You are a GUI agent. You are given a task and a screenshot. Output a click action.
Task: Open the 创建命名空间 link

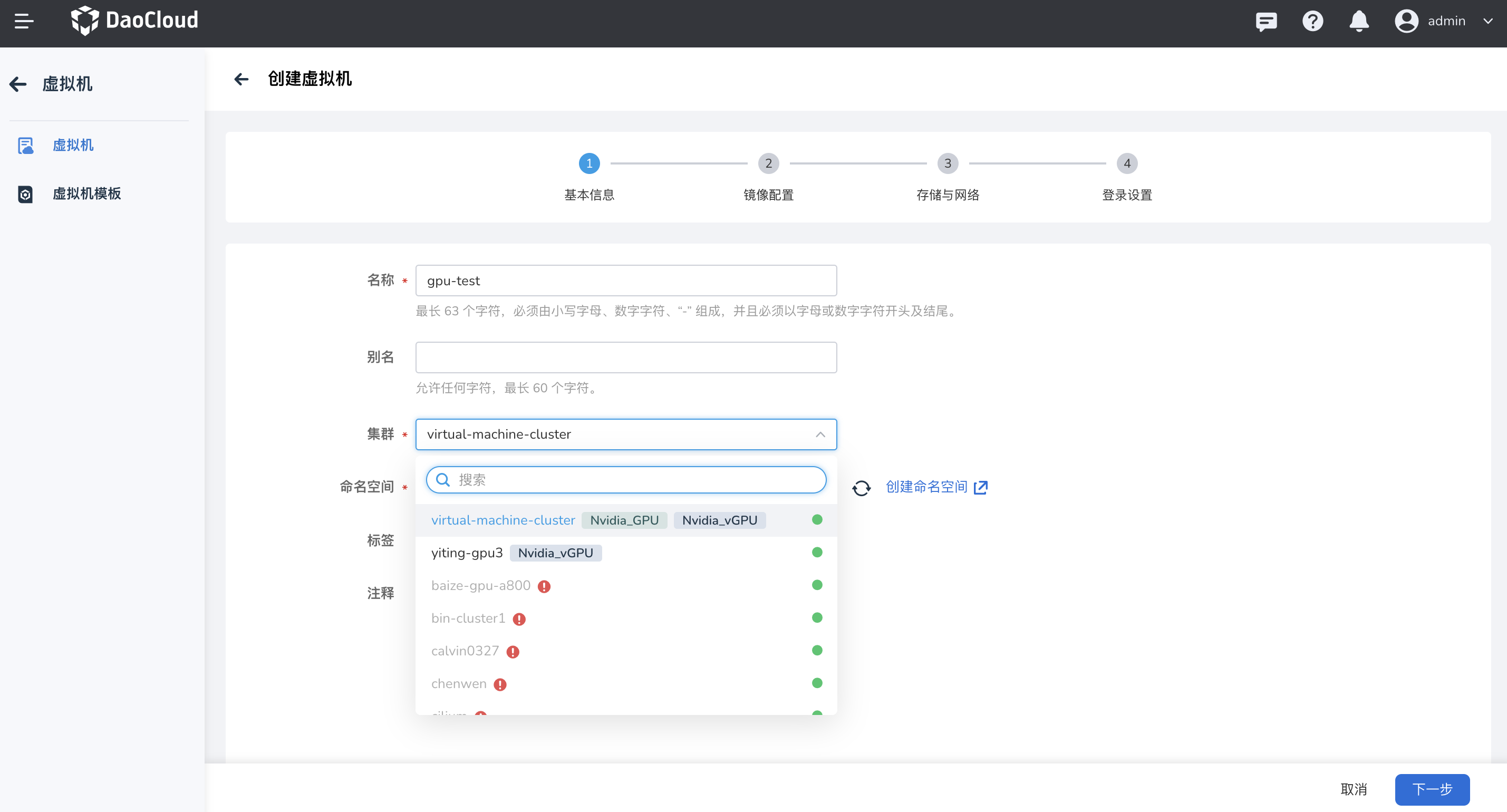click(926, 487)
